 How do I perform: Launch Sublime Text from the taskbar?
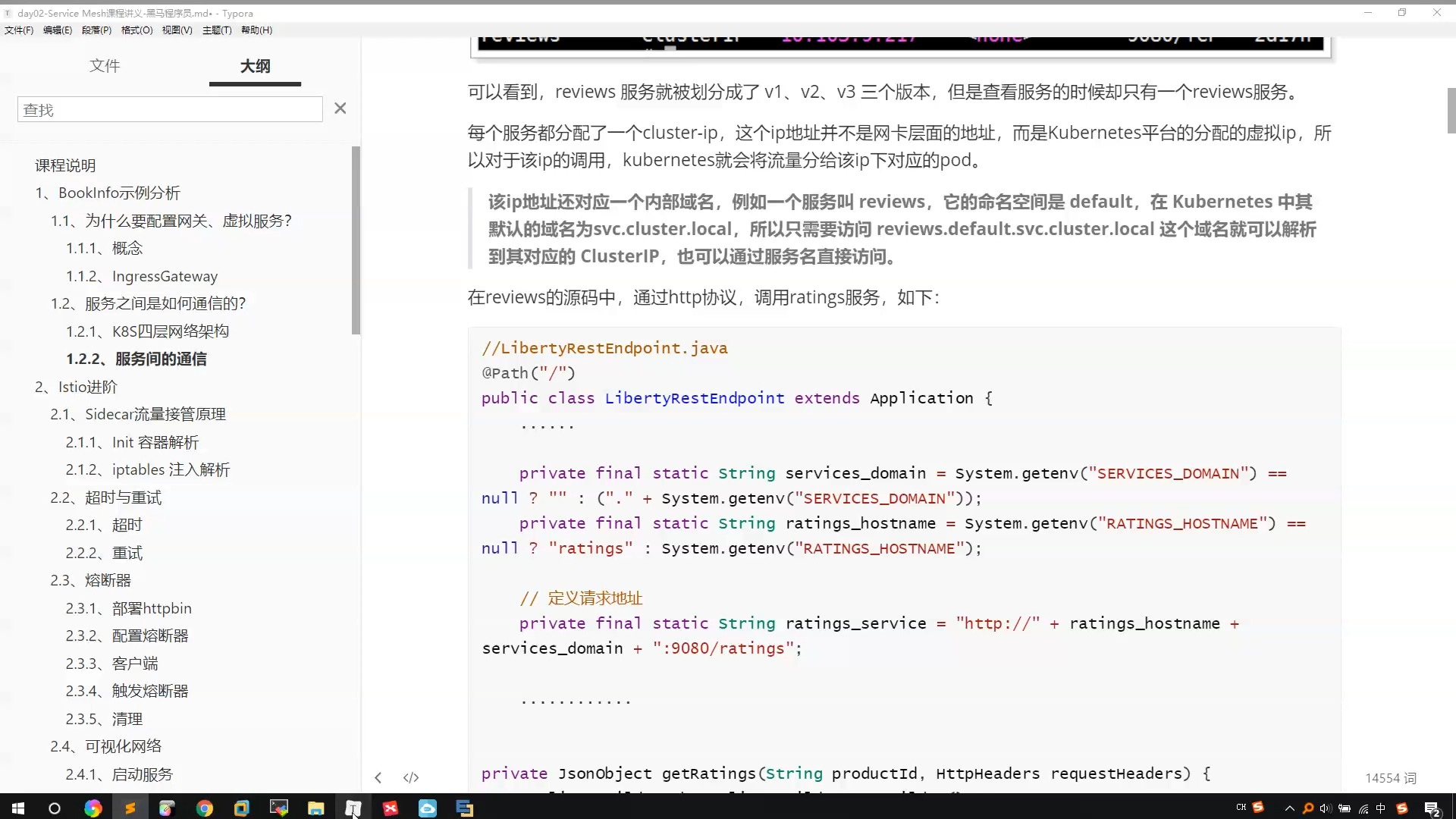[129, 808]
